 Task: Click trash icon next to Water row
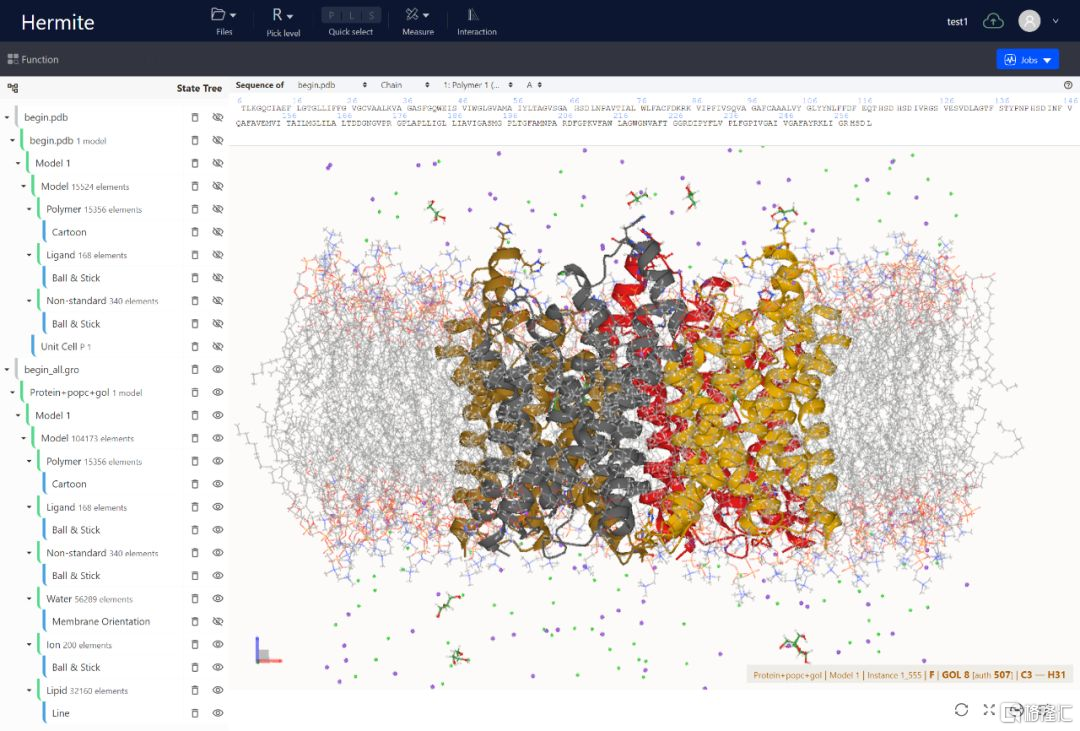pyautogui.click(x=195, y=599)
